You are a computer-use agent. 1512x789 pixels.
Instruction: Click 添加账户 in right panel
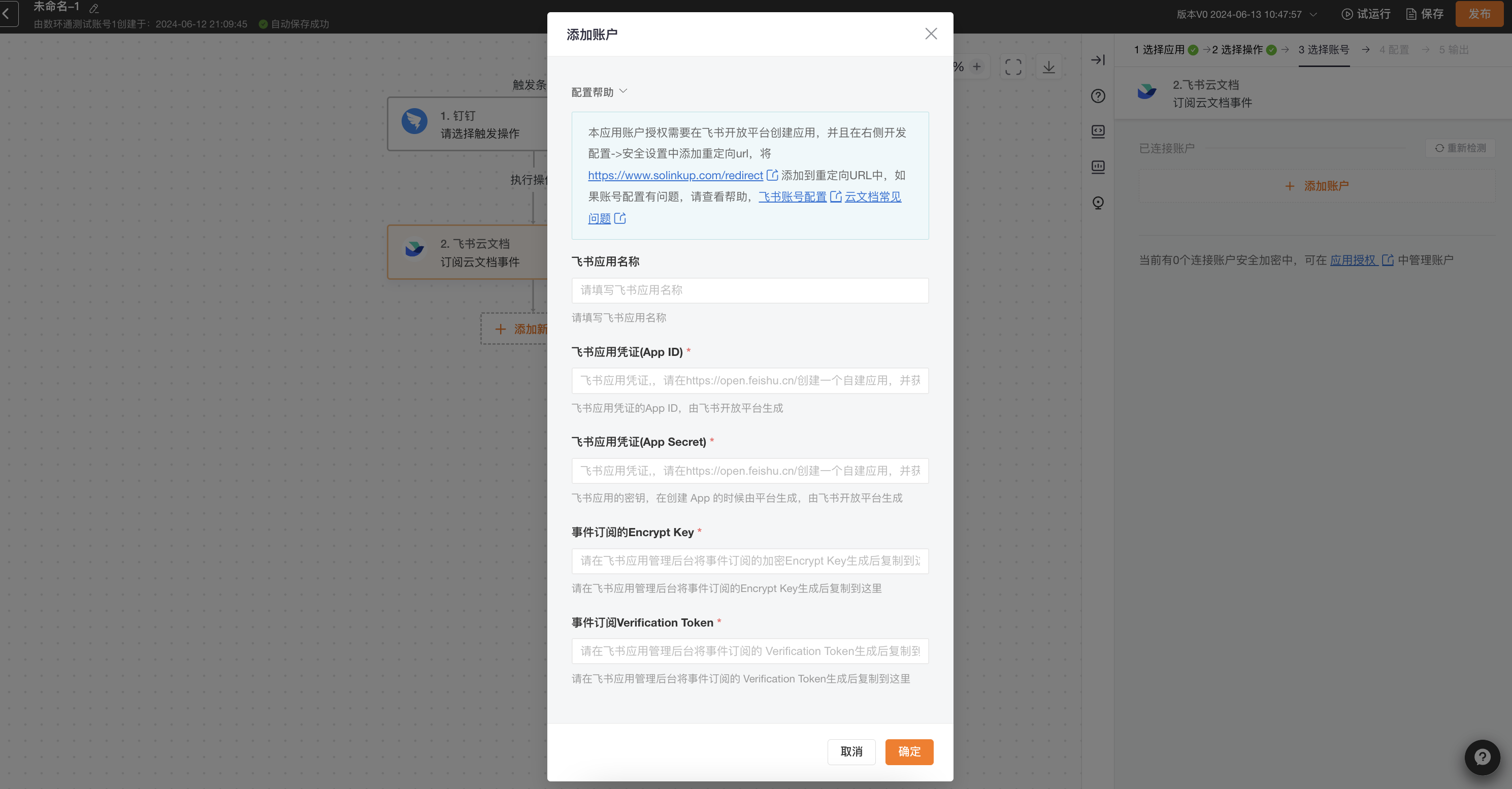[x=1317, y=186]
